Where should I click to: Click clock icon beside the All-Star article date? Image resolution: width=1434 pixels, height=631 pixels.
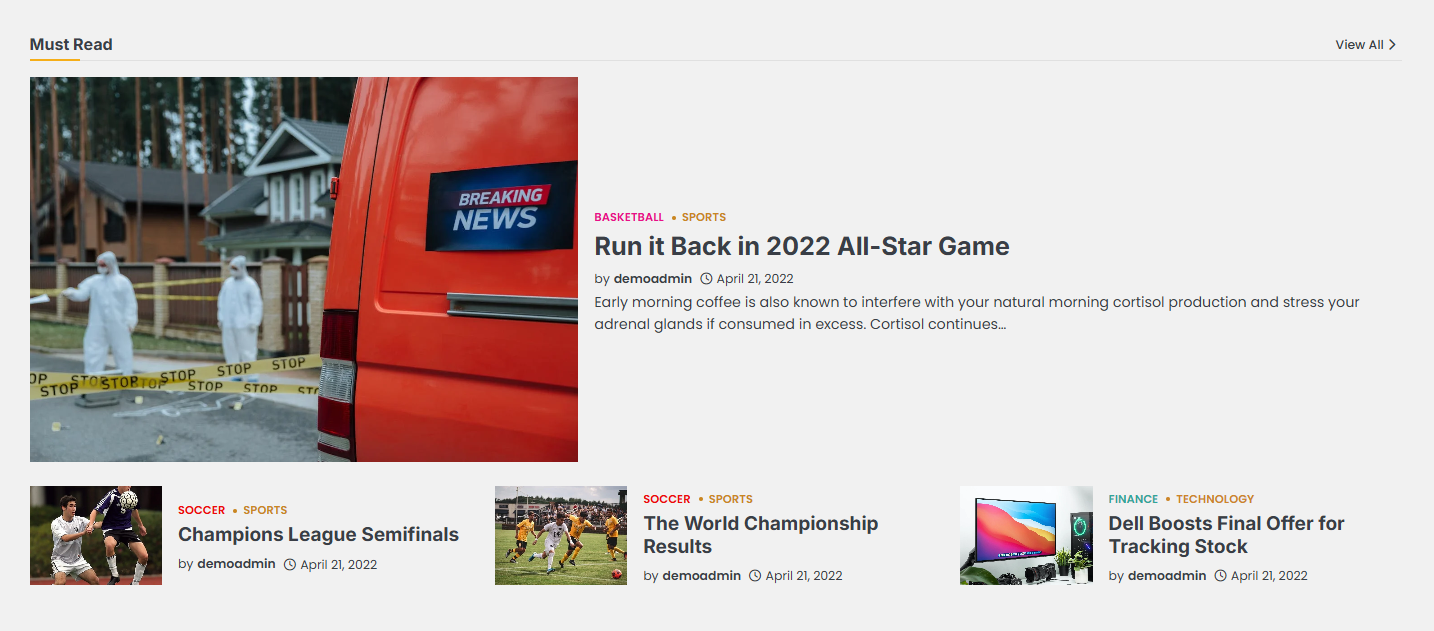(x=706, y=279)
